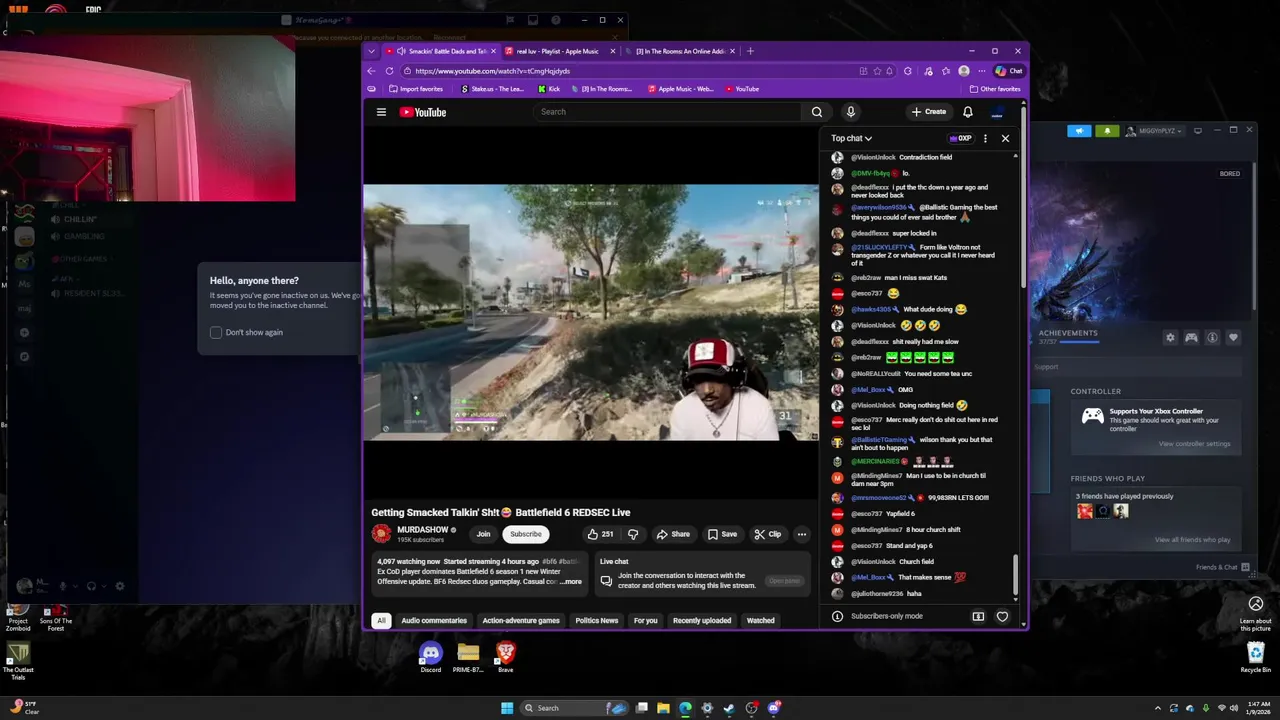Viewport: 1280px width, 720px height.
Task: Click the live stream video player
Action: [591, 312]
